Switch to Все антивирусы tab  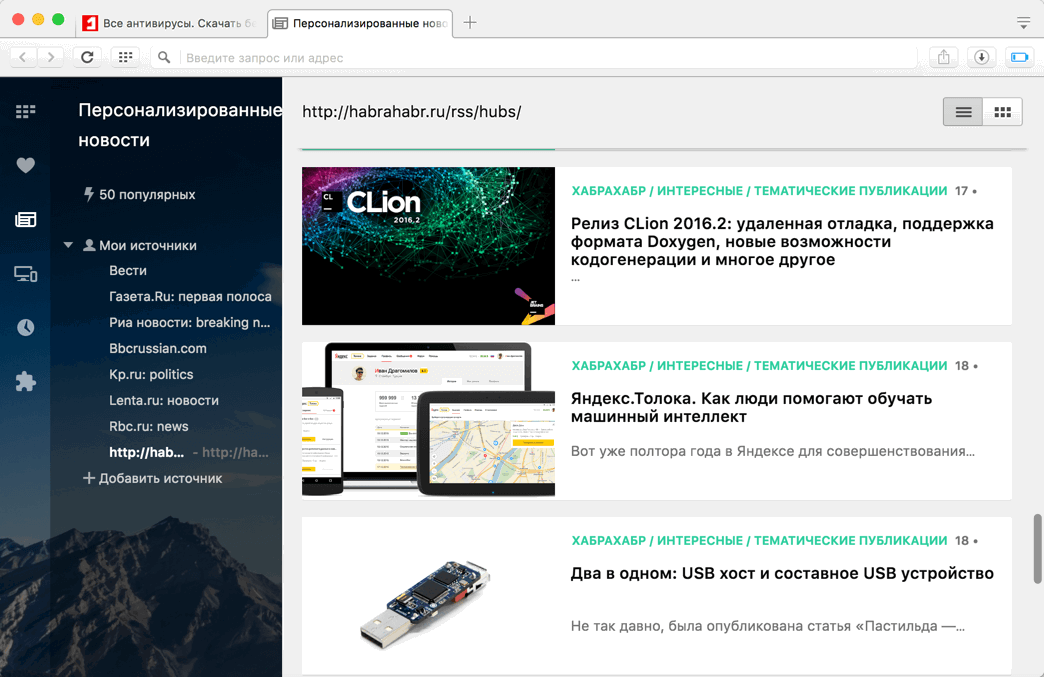169,23
